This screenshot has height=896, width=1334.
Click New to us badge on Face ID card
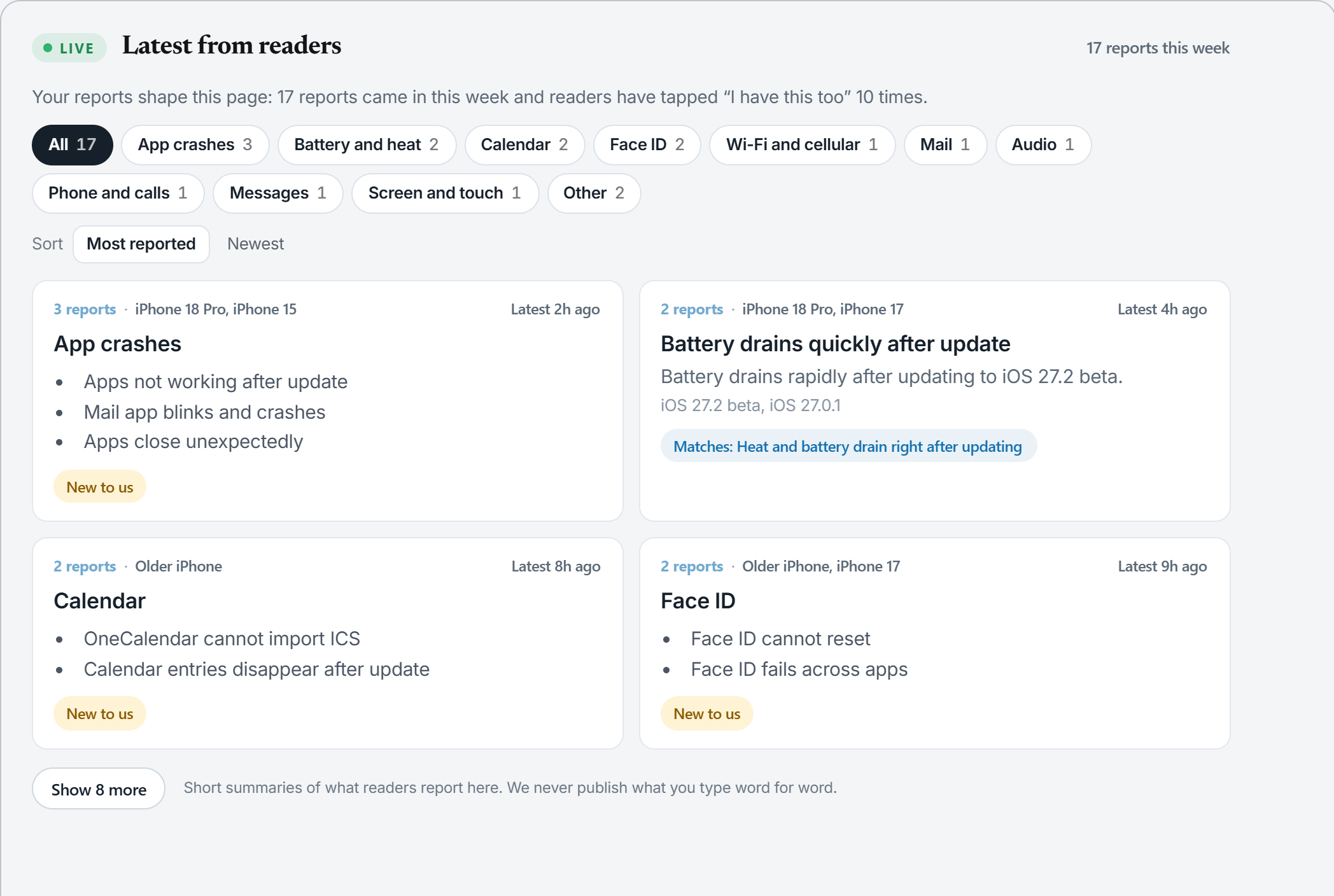click(707, 713)
